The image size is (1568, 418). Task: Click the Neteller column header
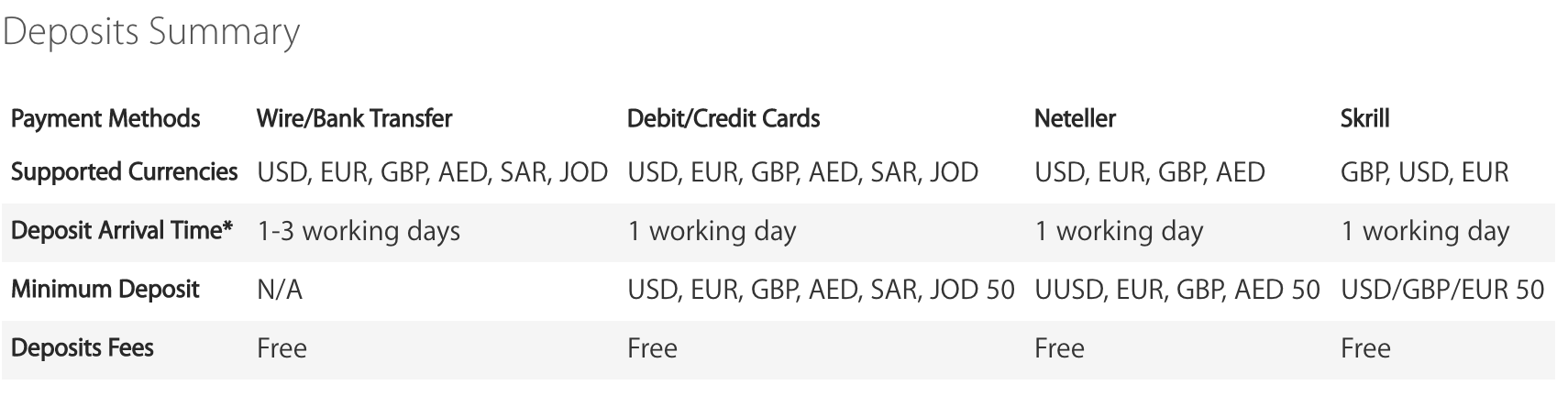(x=1075, y=119)
